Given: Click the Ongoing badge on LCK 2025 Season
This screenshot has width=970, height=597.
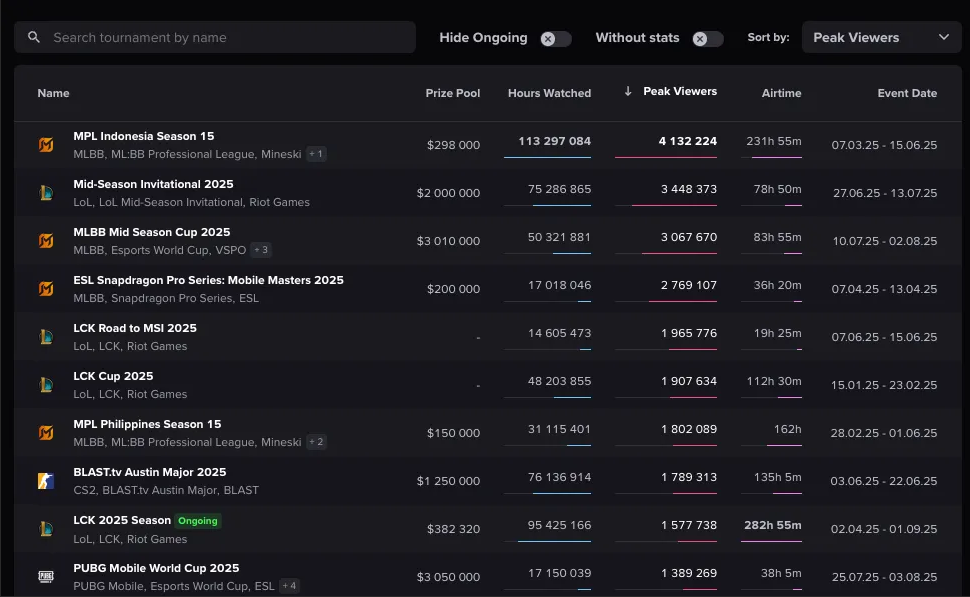Looking at the screenshot, I should click(x=198, y=521).
